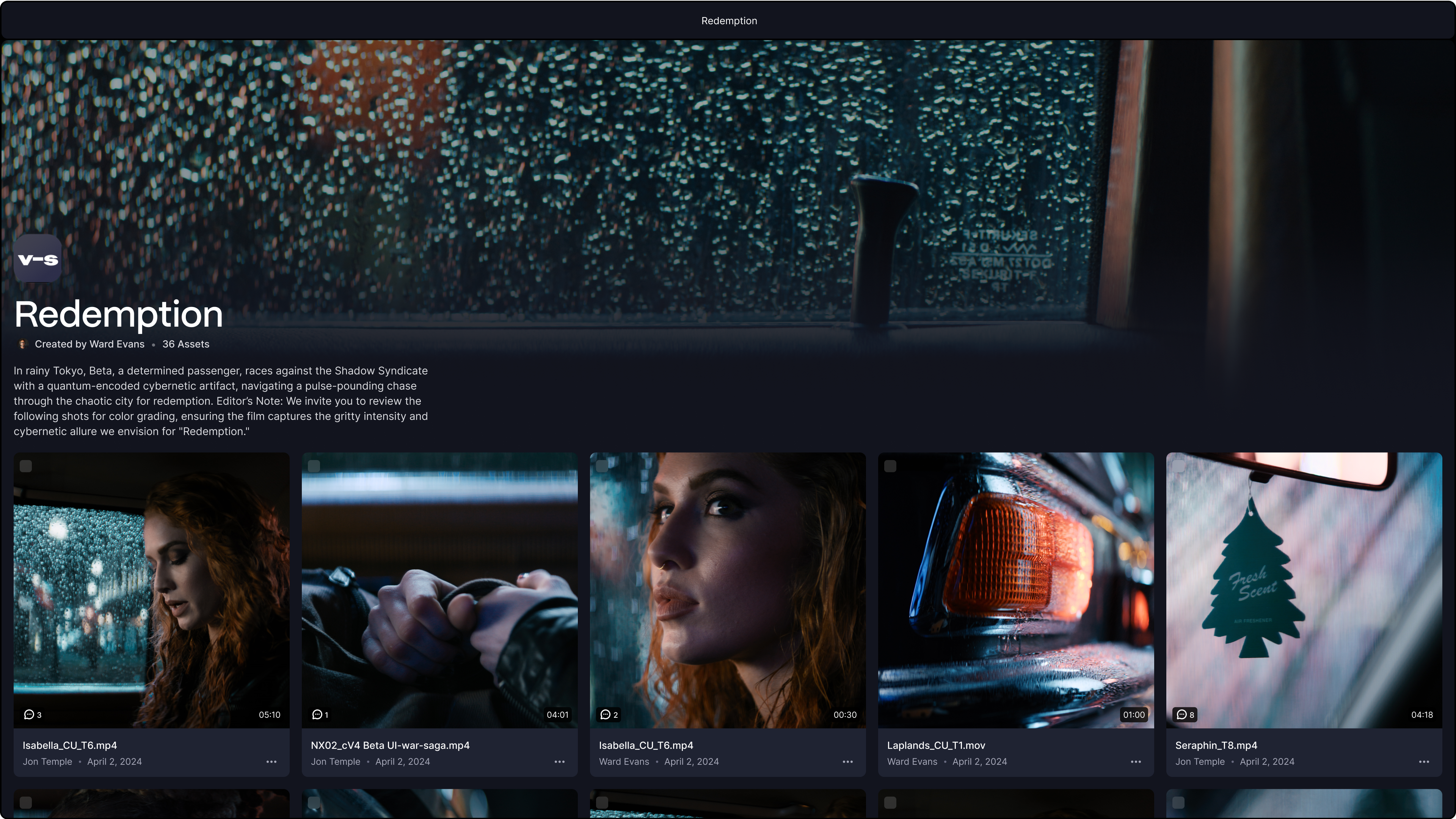Select checkbox on second-row card below NX02_cV4 Beta UI-war-saga.mp4
The height and width of the screenshot is (819, 1456).
[x=314, y=803]
